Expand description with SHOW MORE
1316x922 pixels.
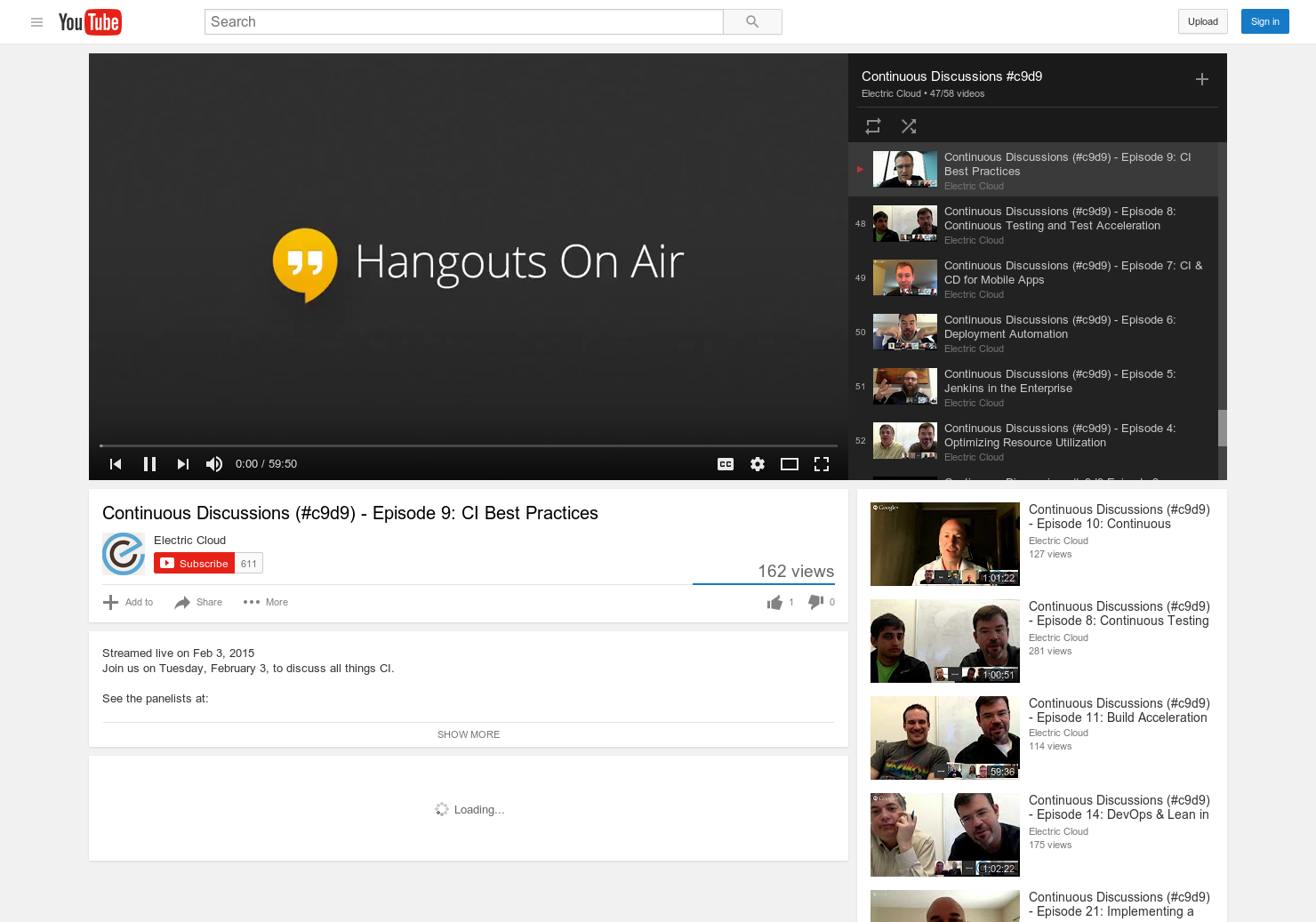(469, 734)
